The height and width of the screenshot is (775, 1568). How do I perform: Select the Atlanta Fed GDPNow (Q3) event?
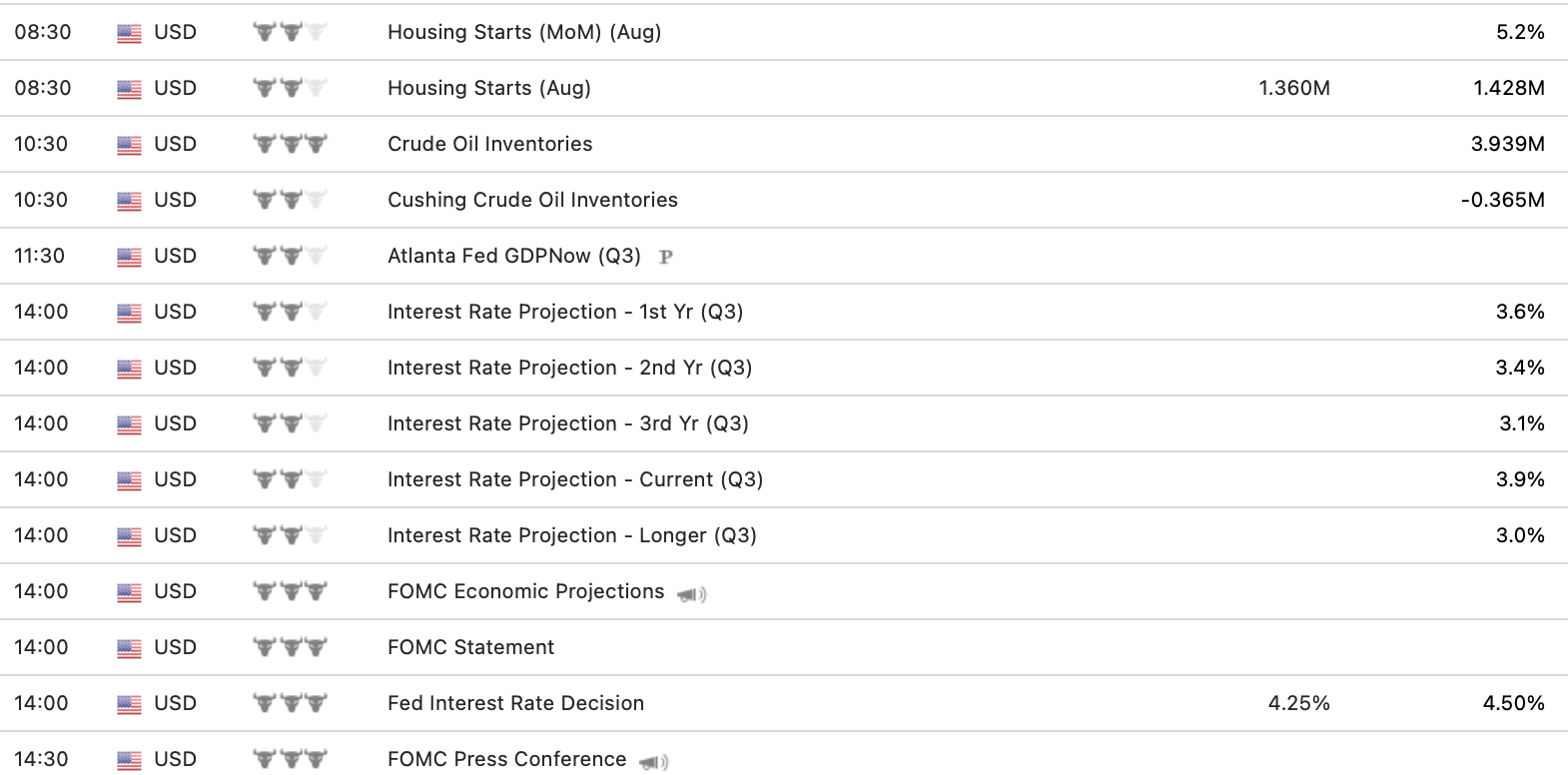click(x=513, y=256)
